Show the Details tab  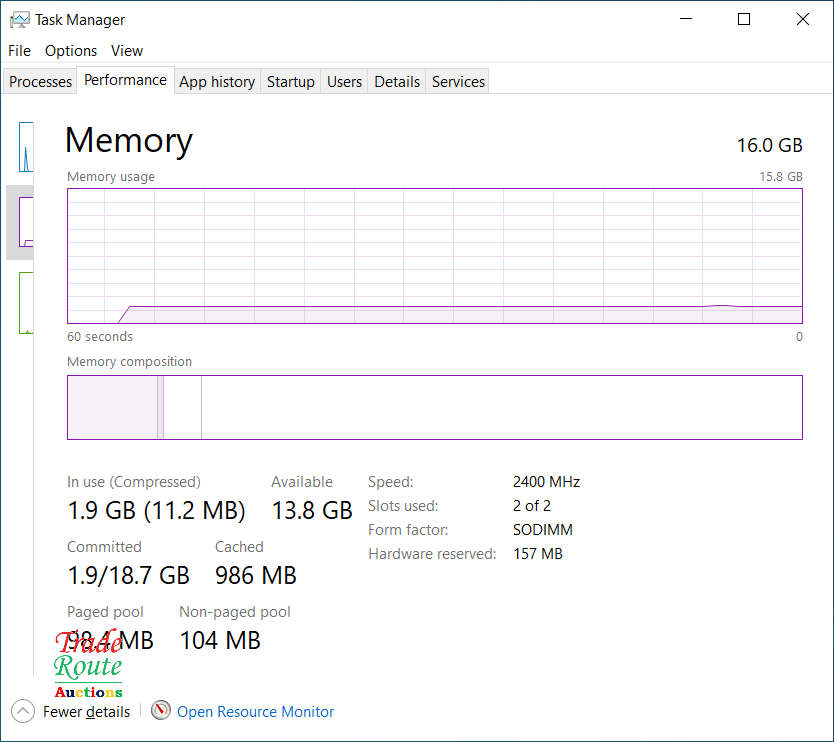pos(397,82)
